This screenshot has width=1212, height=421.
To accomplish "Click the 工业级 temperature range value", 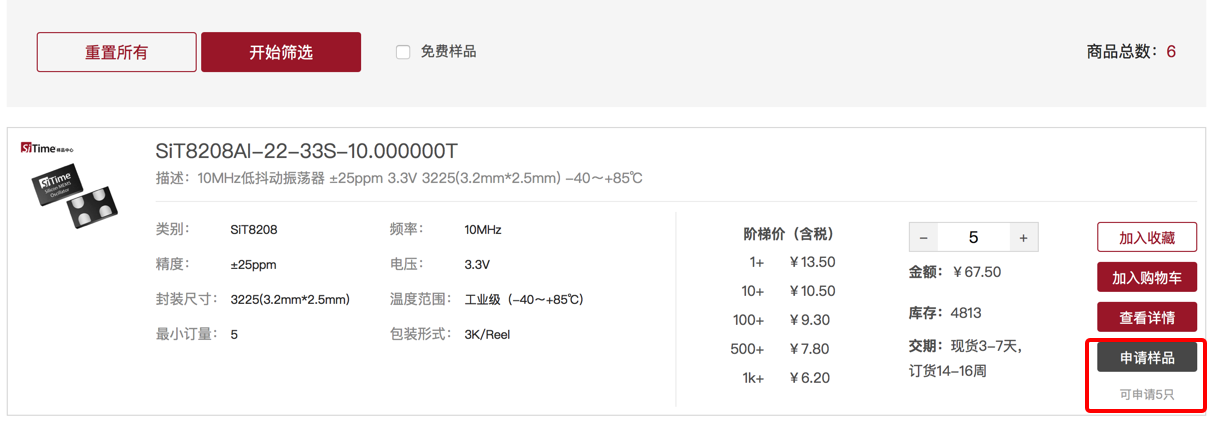I will pos(524,300).
